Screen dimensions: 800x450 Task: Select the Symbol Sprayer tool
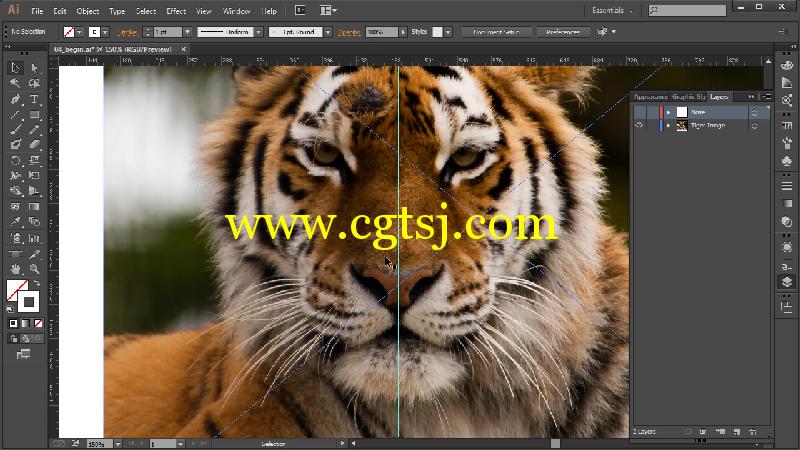pos(15,238)
